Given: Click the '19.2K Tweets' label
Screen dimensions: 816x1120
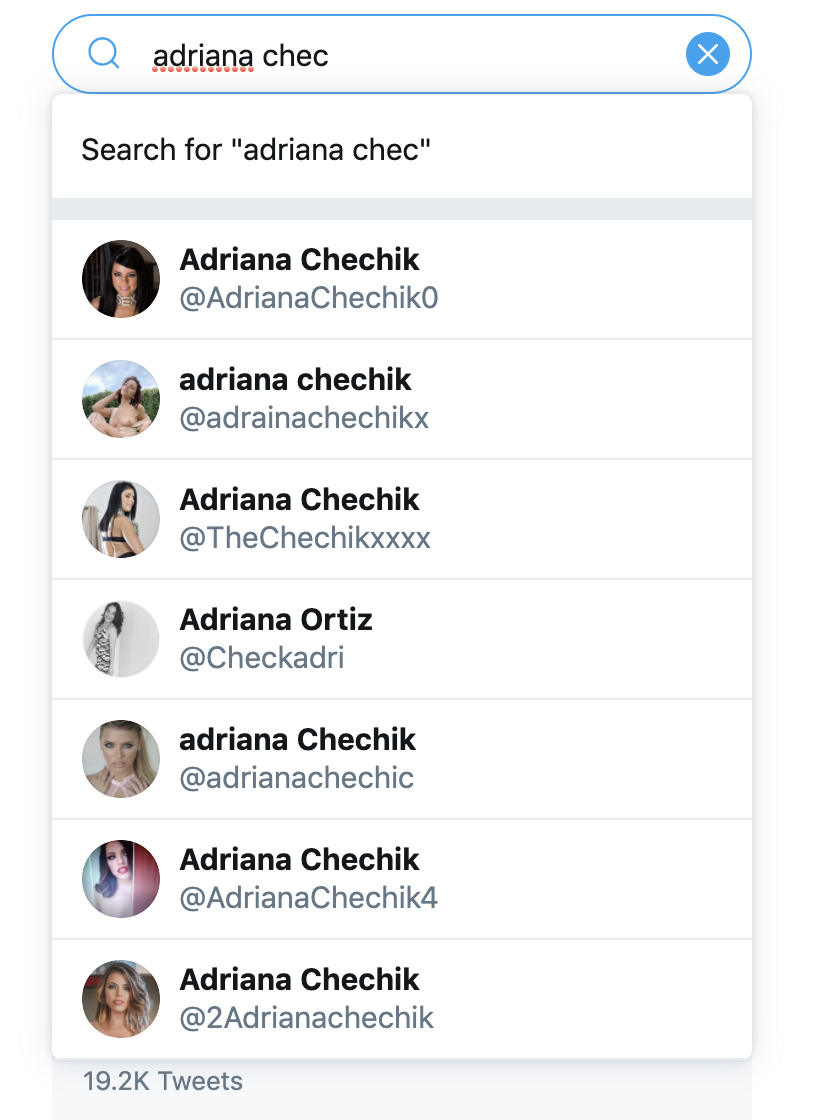Looking at the screenshot, I should click(x=163, y=1081).
